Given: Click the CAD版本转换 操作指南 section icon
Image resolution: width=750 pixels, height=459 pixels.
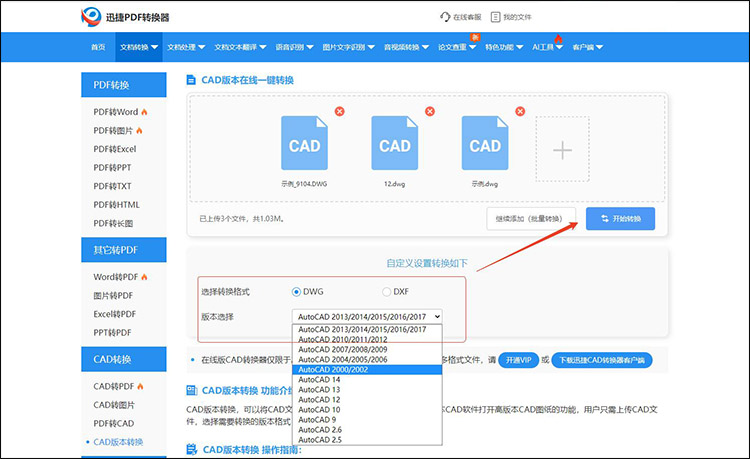Looking at the screenshot, I should [x=191, y=449].
